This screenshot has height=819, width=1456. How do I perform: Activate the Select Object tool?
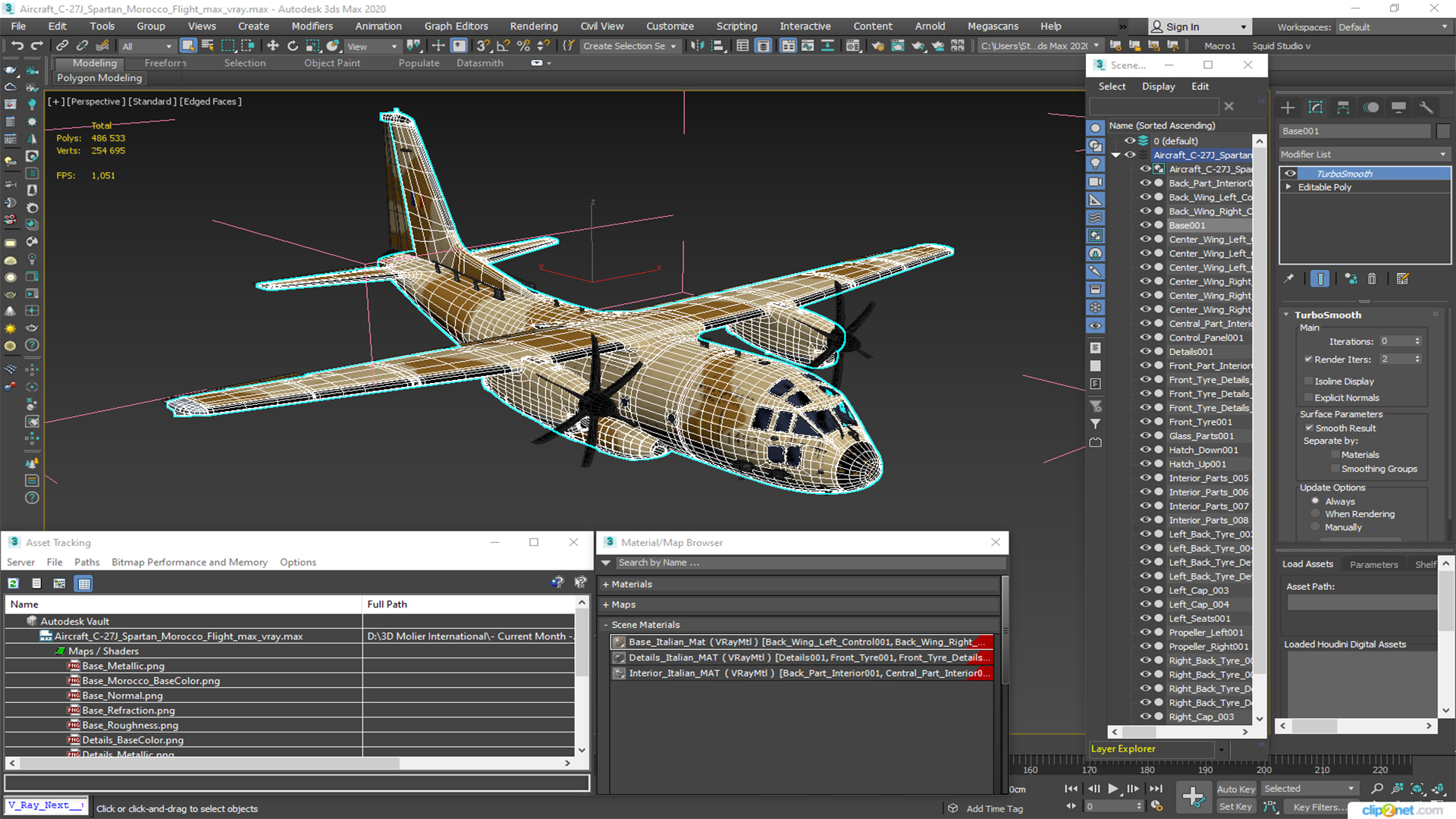188,46
